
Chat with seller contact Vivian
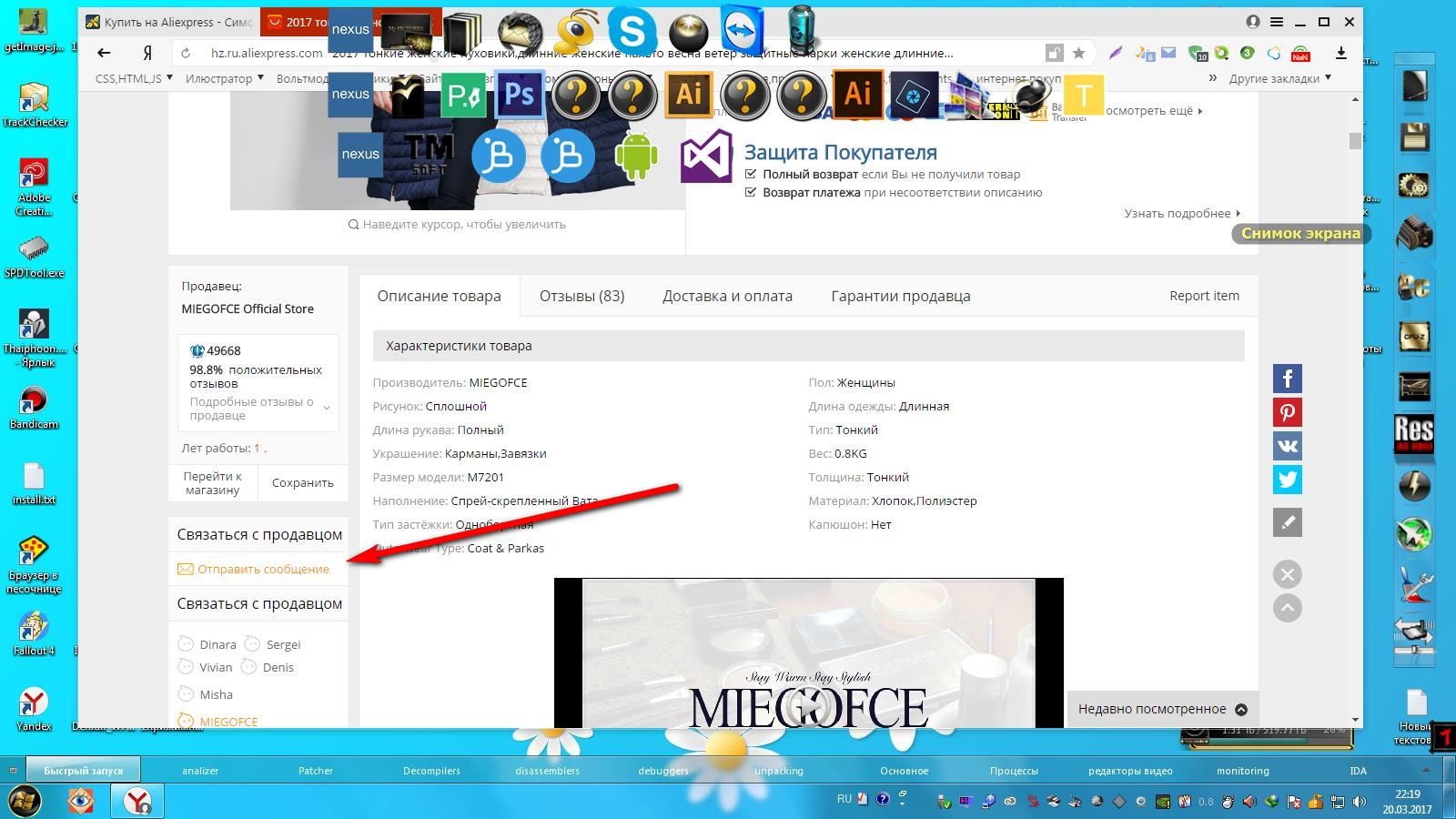click(x=206, y=667)
